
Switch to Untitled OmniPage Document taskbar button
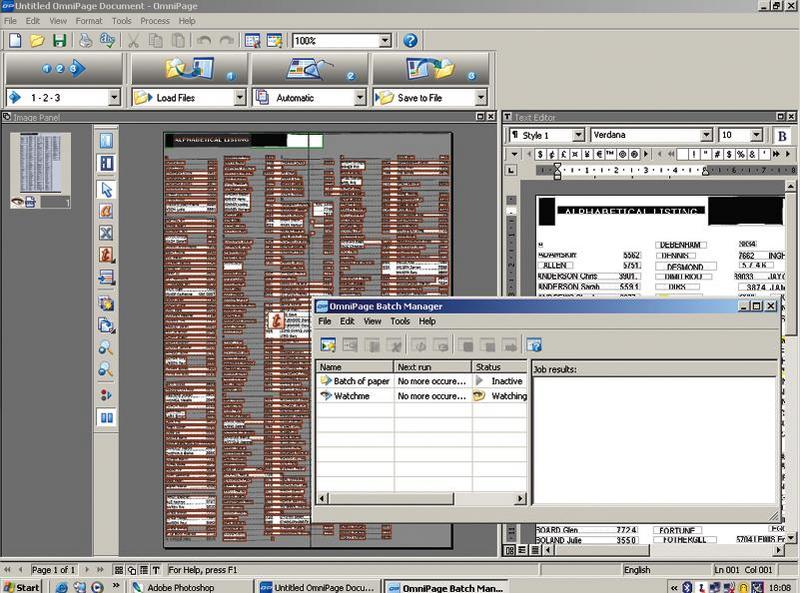317,587
